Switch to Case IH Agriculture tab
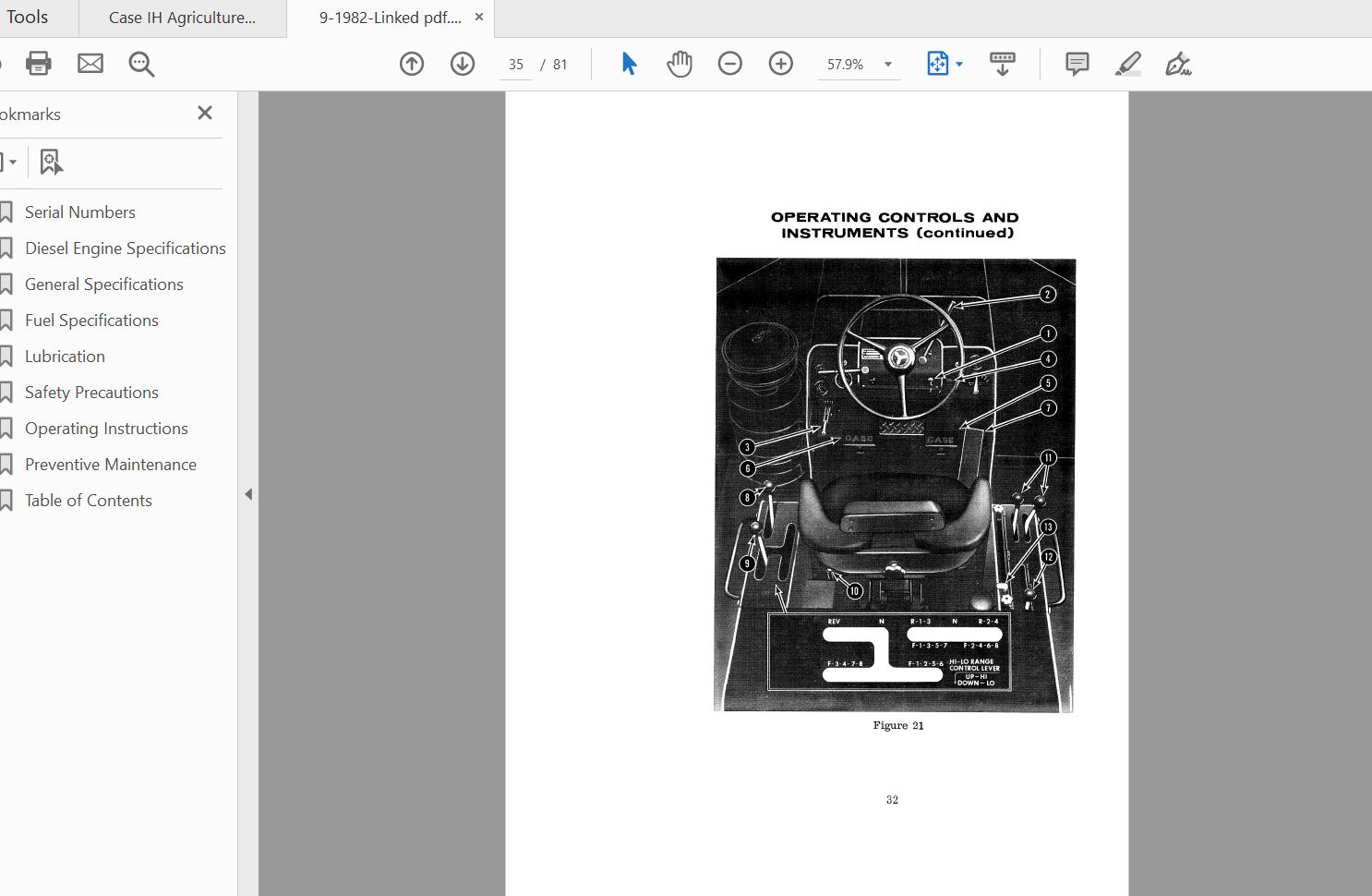This screenshot has height=896, width=1372. [182, 18]
